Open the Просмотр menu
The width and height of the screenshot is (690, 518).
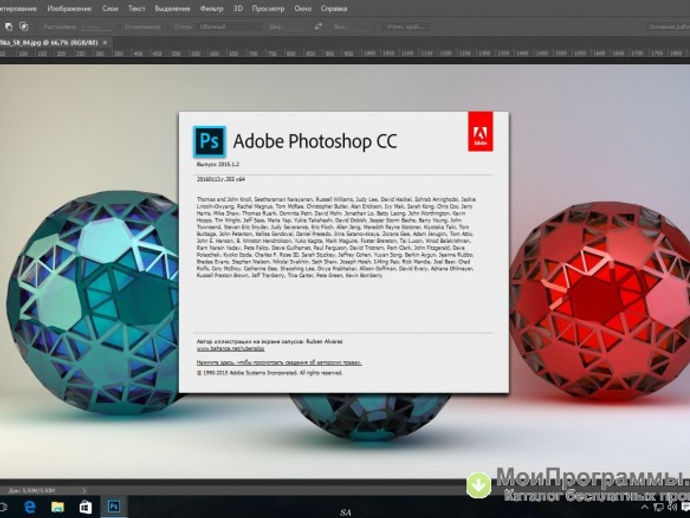268,8
